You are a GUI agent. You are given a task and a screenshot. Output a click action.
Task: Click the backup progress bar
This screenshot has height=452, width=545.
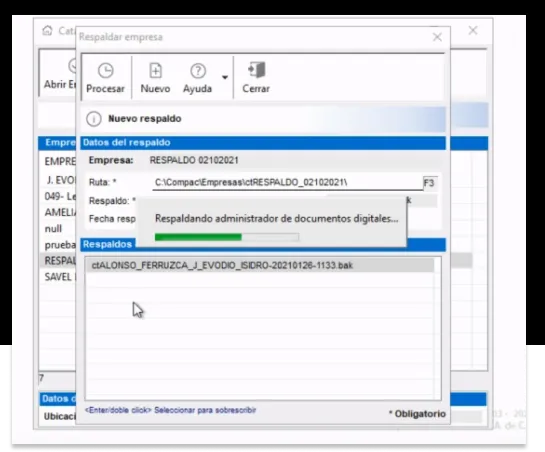[227, 237]
